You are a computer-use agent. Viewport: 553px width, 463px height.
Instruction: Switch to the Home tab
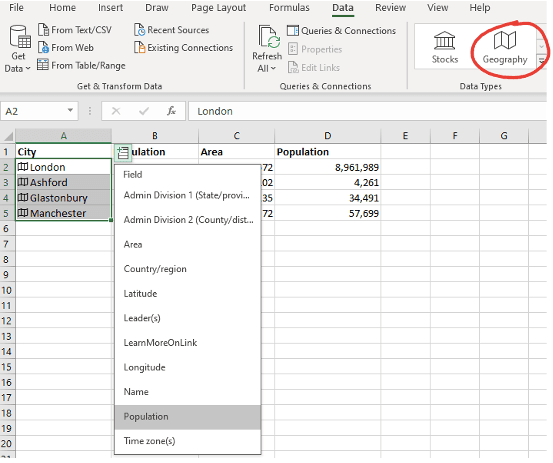[x=62, y=8]
